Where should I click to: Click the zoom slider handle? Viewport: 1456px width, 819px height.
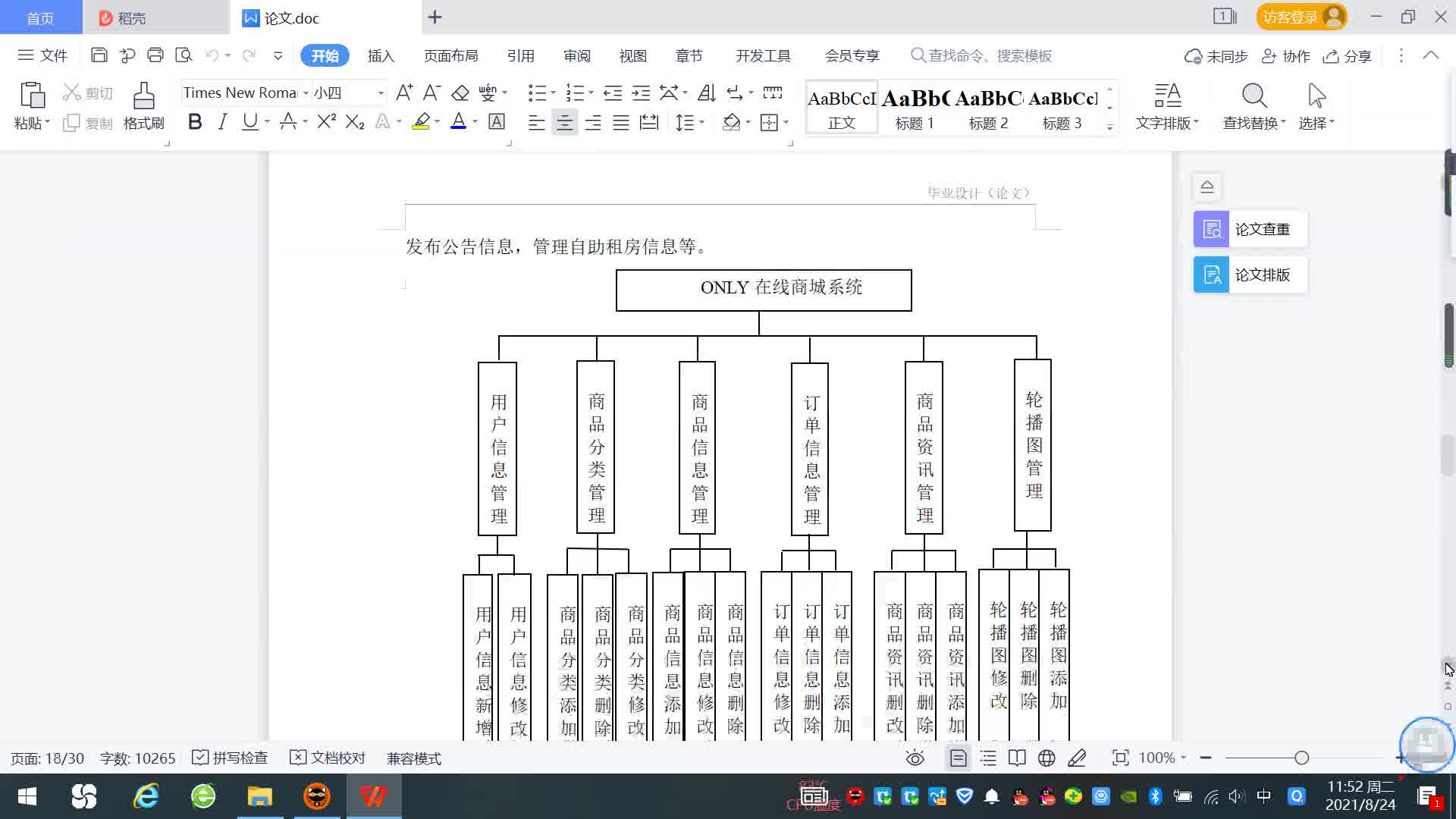pyautogui.click(x=1301, y=758)
